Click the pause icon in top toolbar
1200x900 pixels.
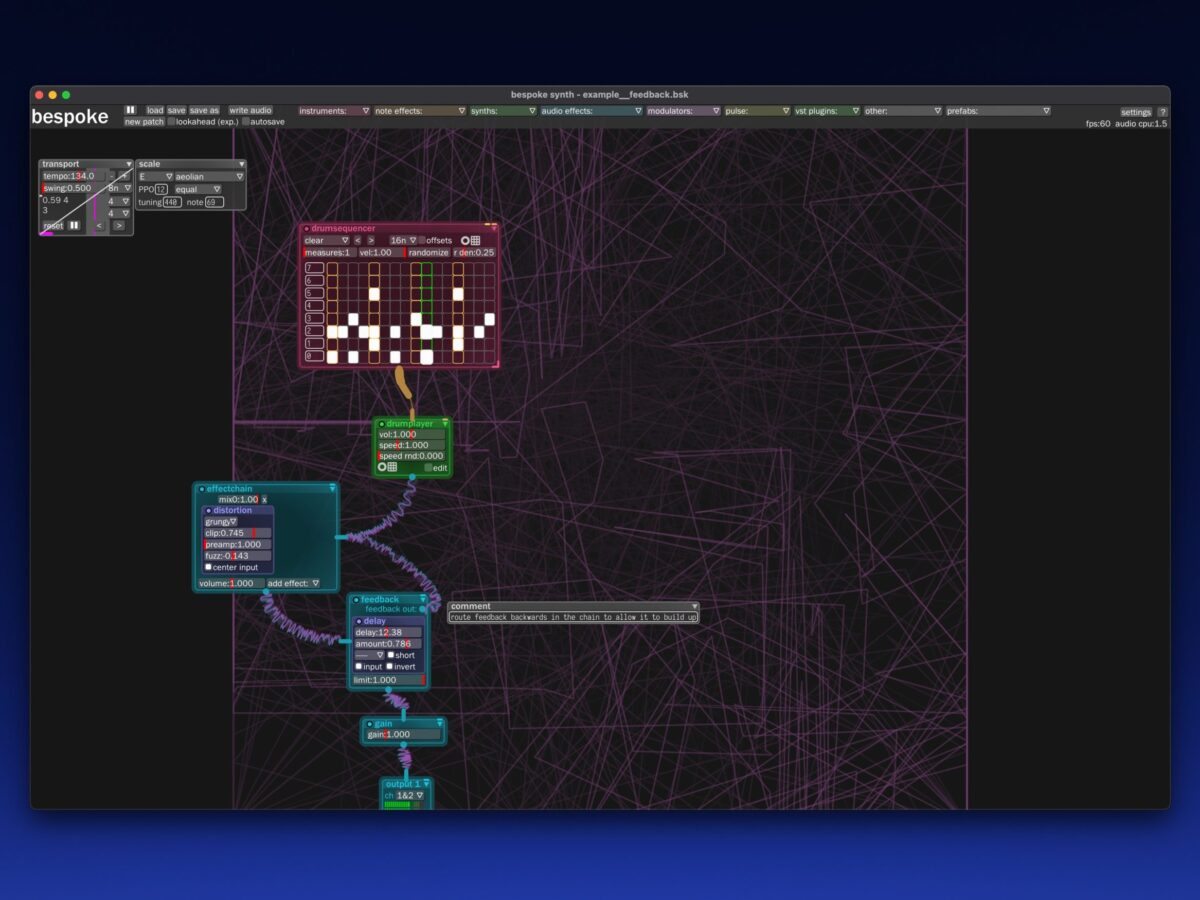click(130, 110)
